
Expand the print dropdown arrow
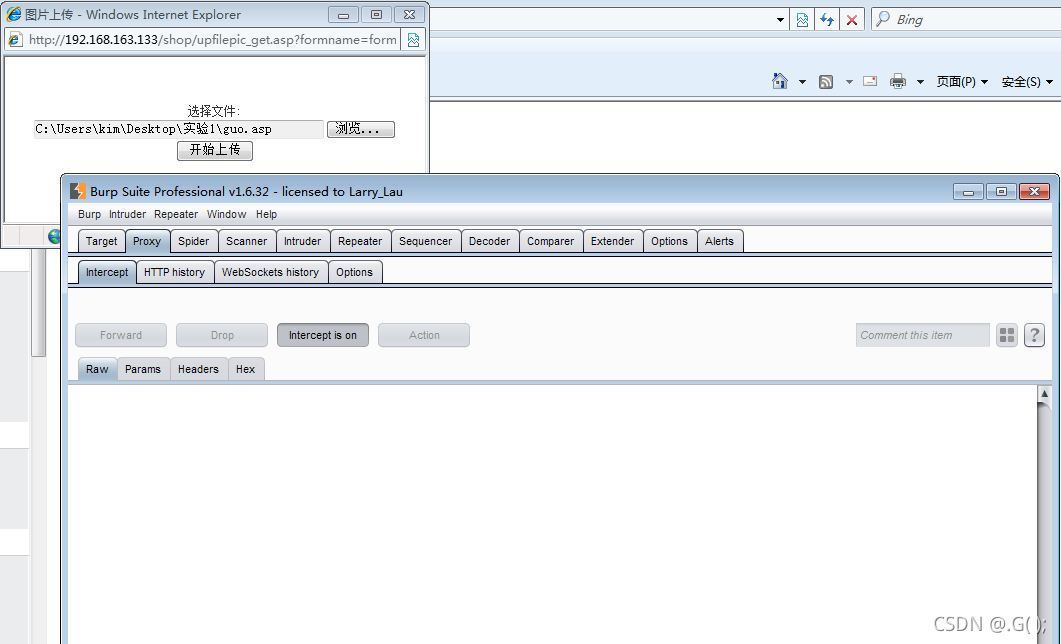pos(920,82)
